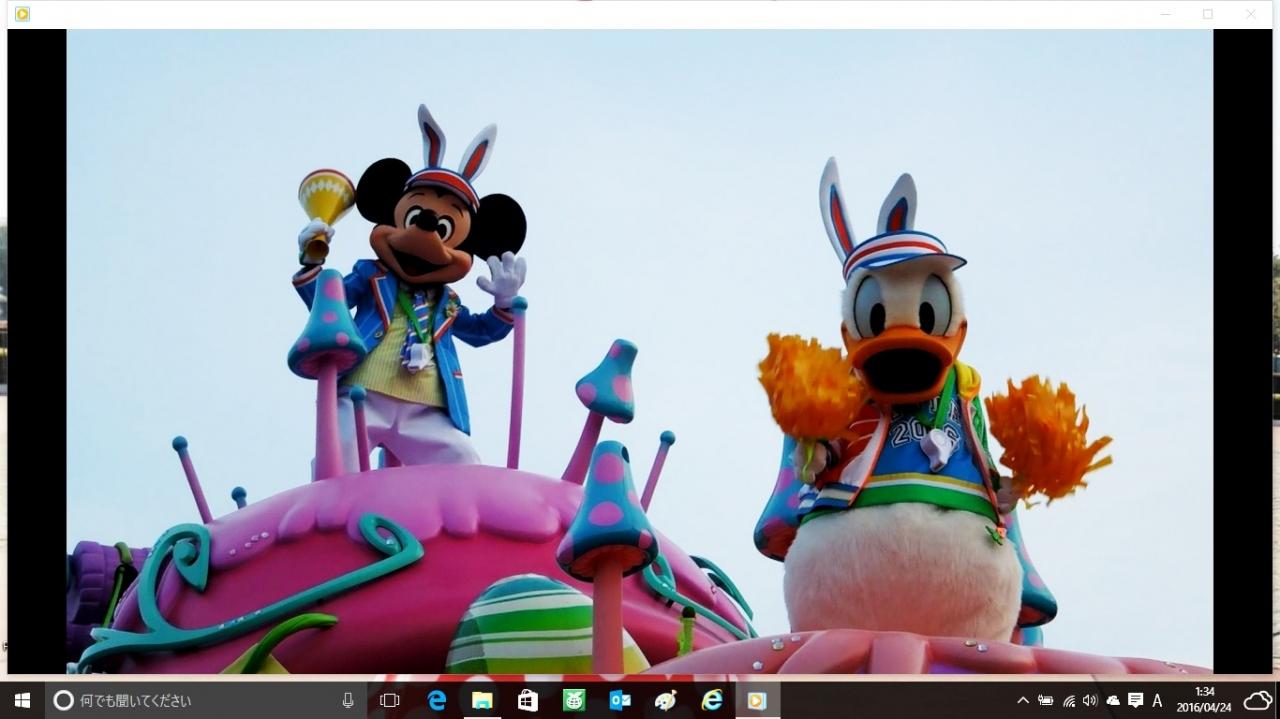Open File Explorer from the taskbar
The width and height of the screenshot is (1280, 719).
482,701
